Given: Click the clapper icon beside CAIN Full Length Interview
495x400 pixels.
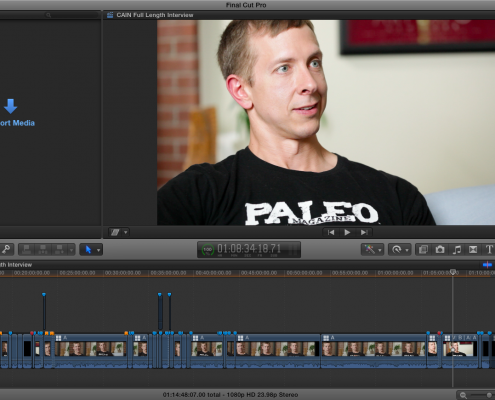Looking at the screenshot, I should (x=110, y=15).
